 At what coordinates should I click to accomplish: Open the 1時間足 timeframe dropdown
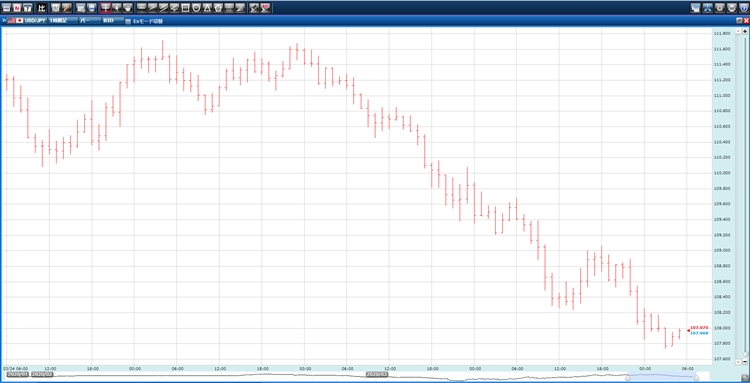[63, 21]
